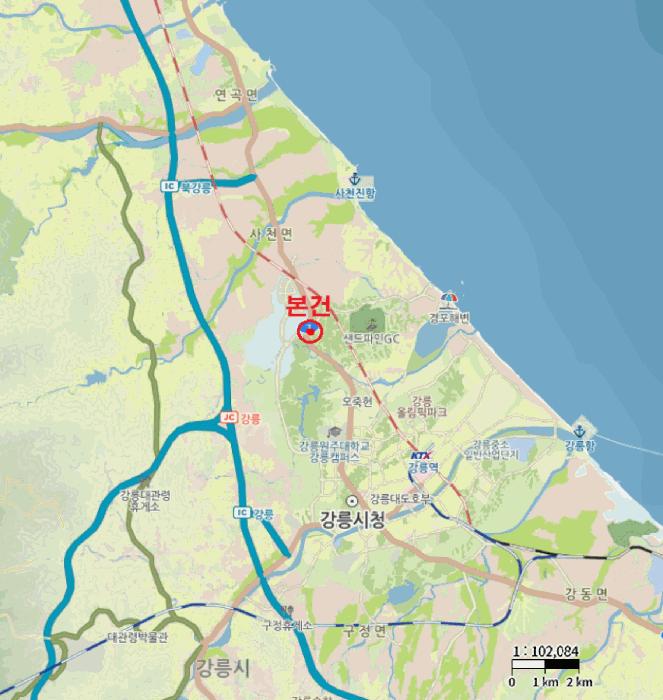Viewport: 663px width, 700px height.
Task: Click the 북강릉 IC interchange badge
Action: (169, 186)
